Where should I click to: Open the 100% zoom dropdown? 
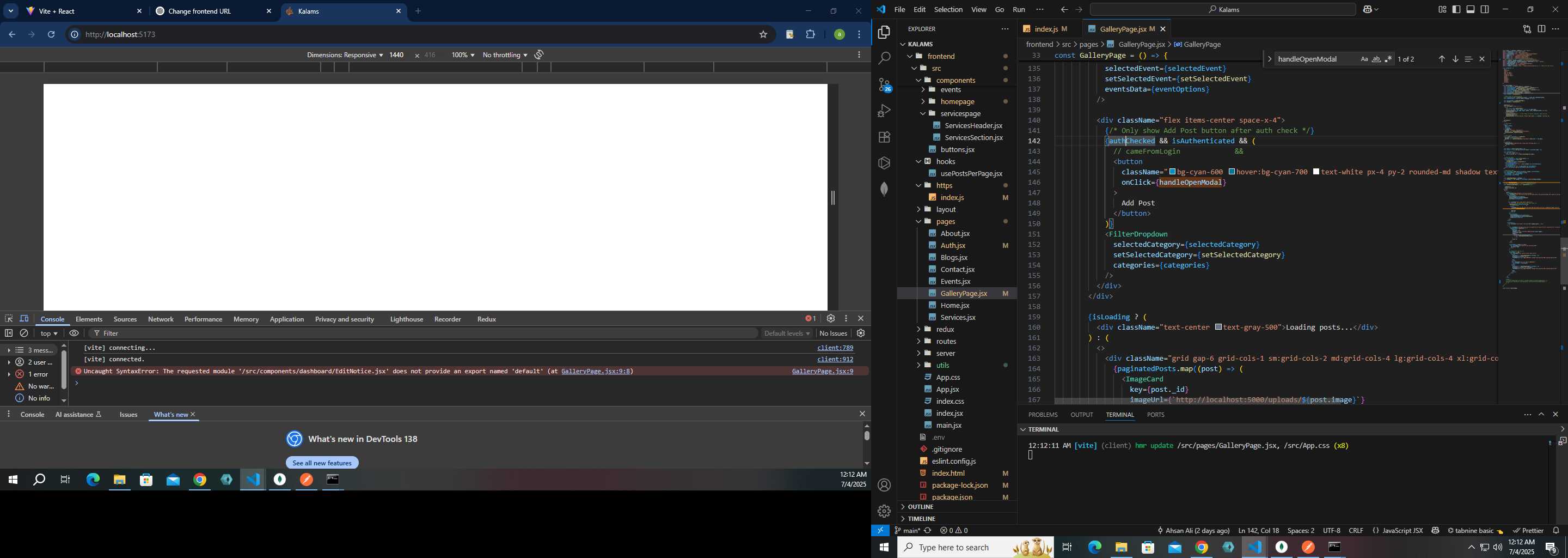point(463,56)
